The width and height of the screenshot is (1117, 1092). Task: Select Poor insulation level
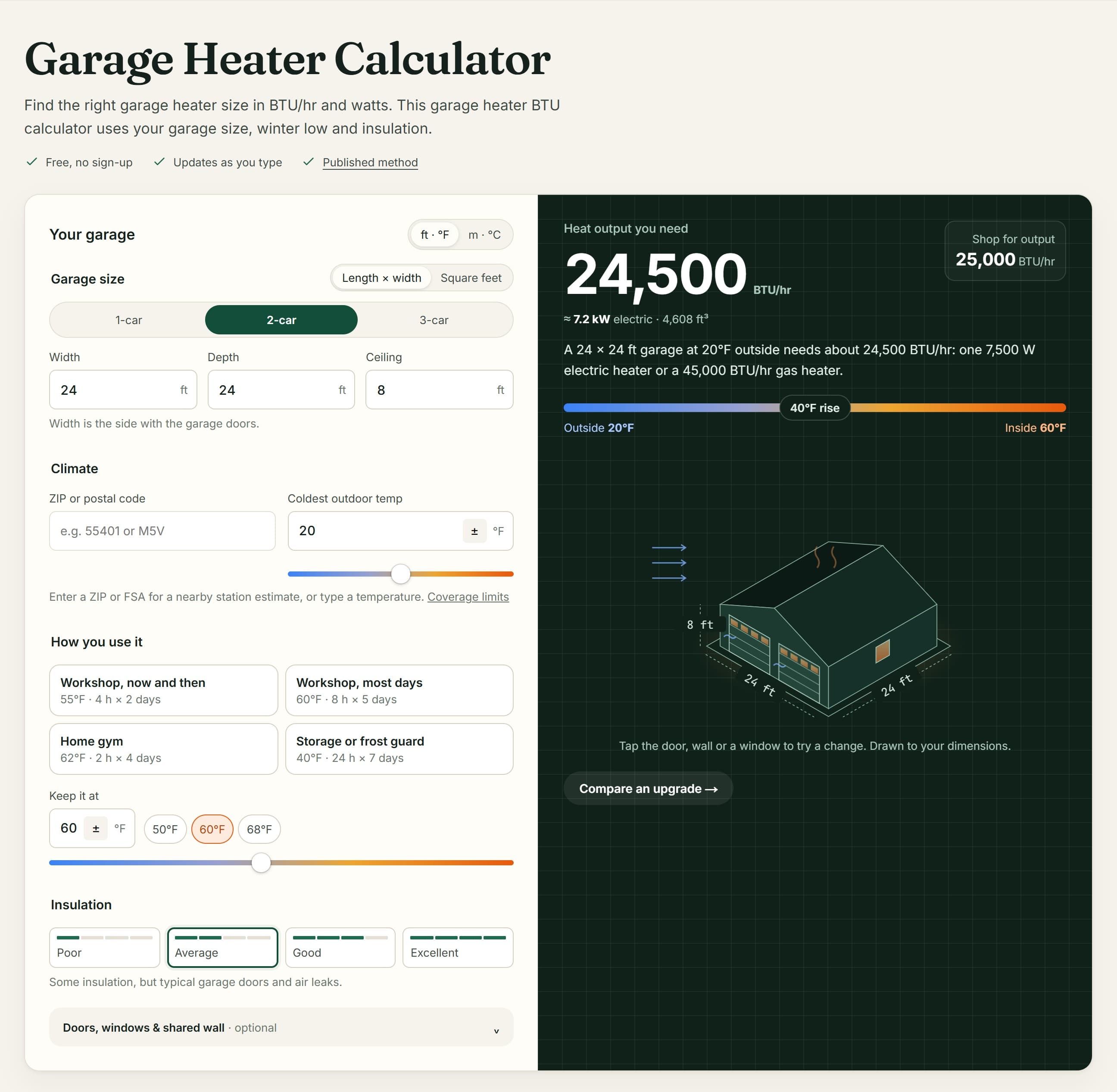click(104, 948)
